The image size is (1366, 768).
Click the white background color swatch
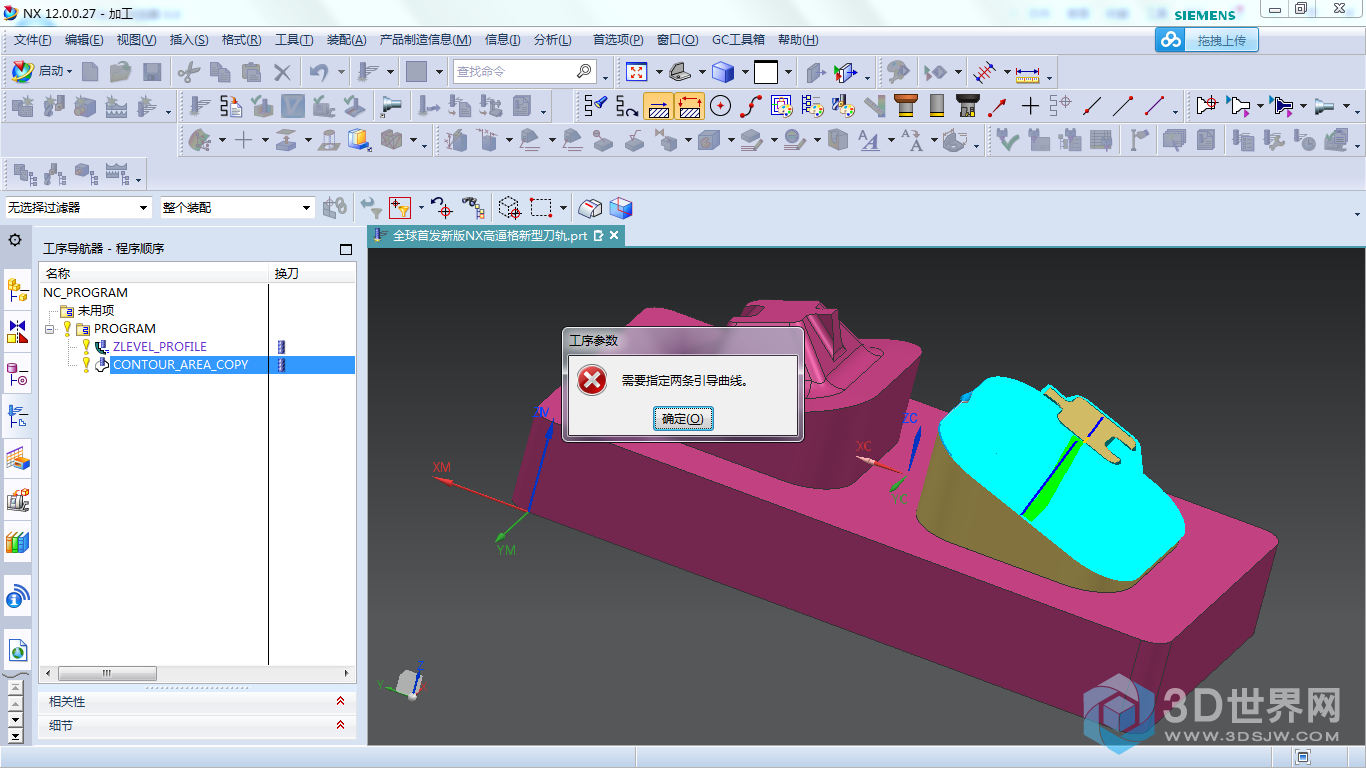click(x=766, y=72)
